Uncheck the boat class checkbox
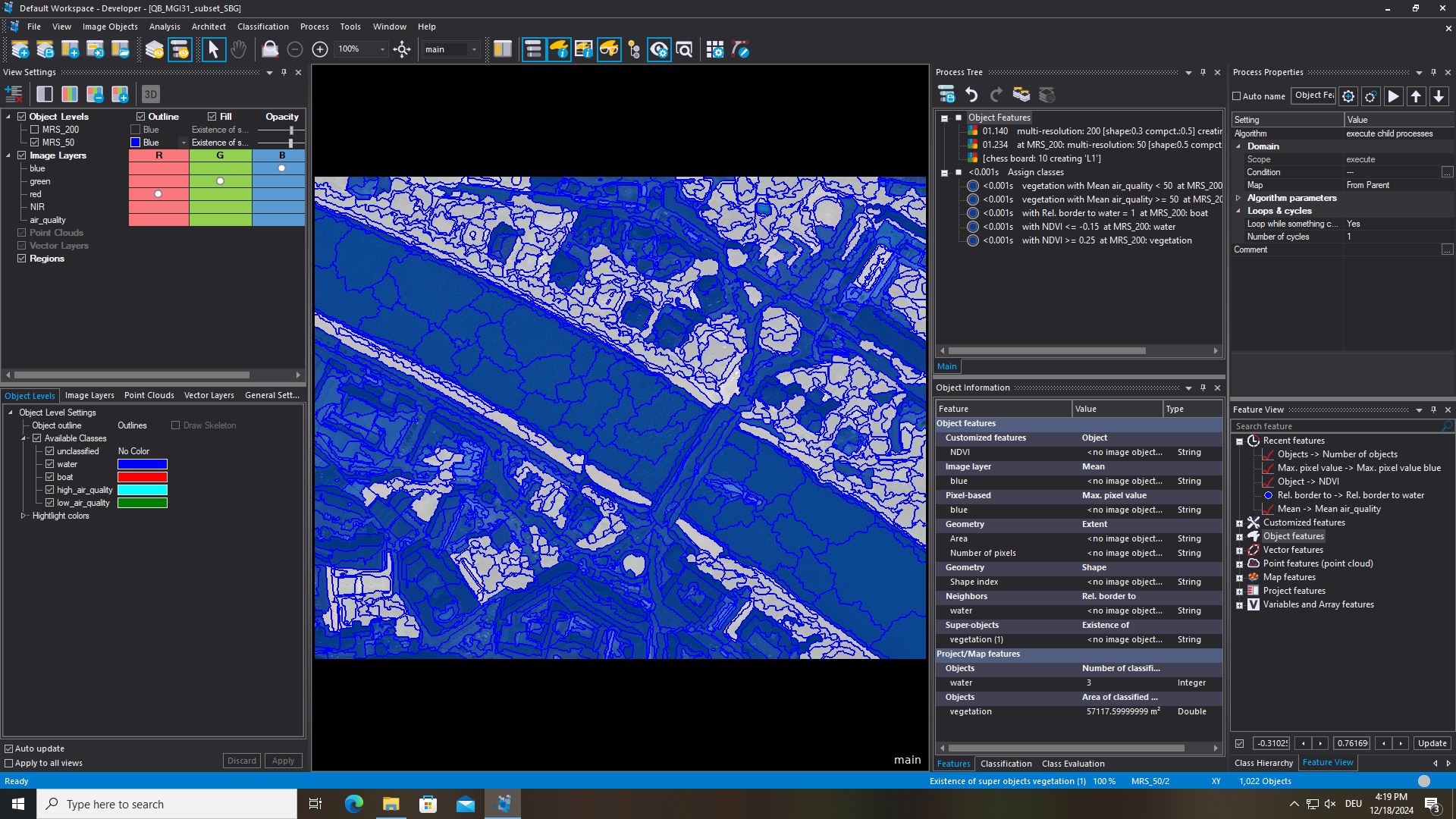The width and height of the screenshot is (1456, 819). pyautogui.click(x=50, y=477)
